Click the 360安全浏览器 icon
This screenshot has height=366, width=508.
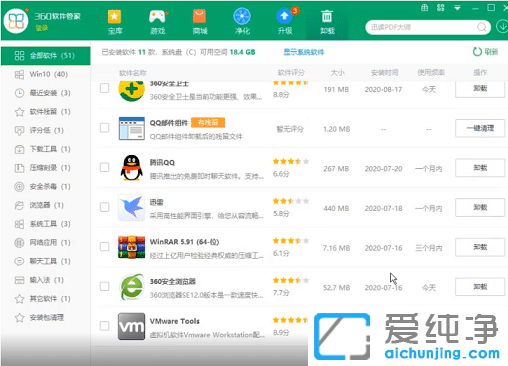tap(131, 287)
